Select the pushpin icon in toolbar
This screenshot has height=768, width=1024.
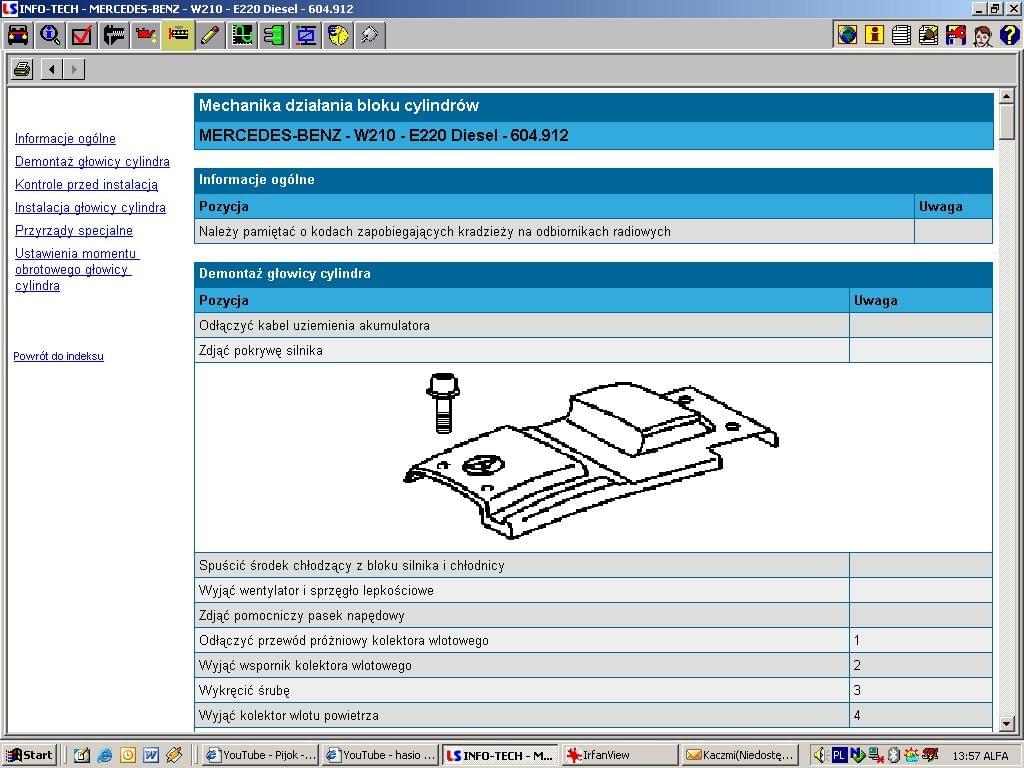click(x=370, y=35)
